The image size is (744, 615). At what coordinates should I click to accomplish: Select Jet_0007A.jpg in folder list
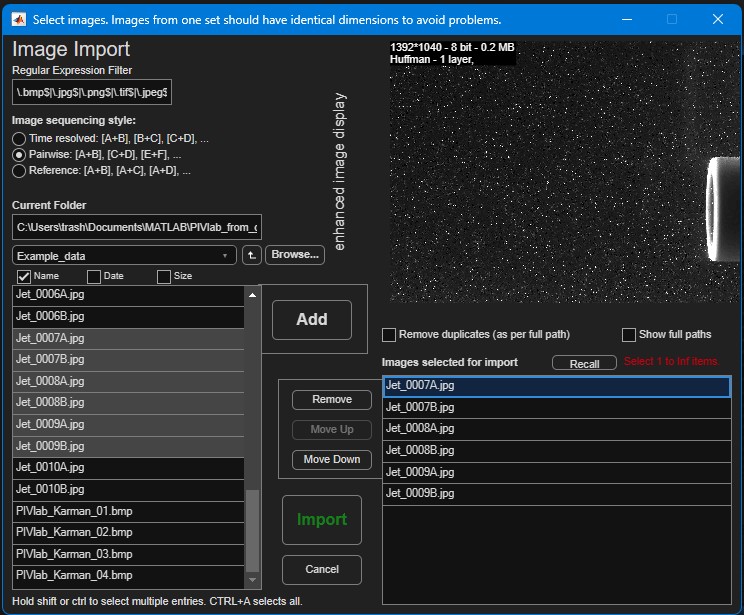pyautogui.click(x=129, y=338)
